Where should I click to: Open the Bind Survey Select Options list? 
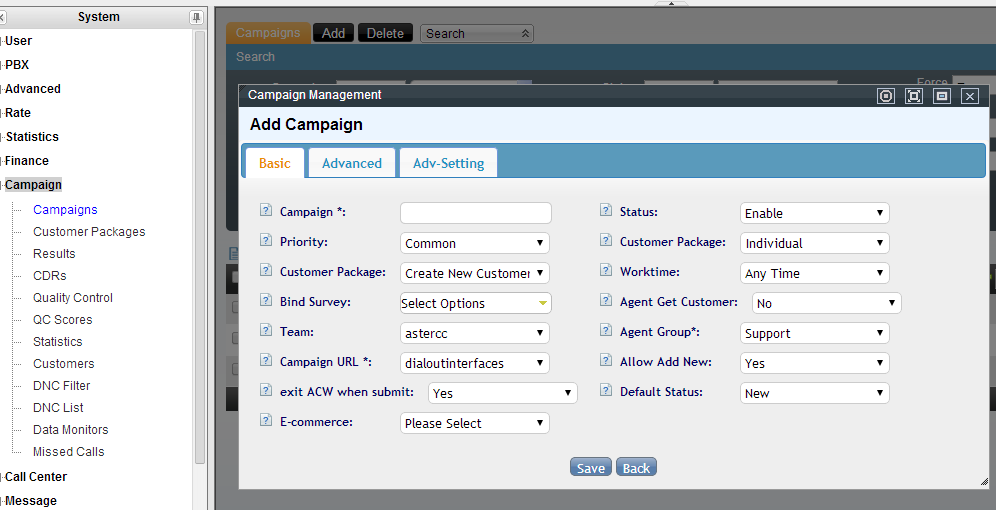click(475, 303)
